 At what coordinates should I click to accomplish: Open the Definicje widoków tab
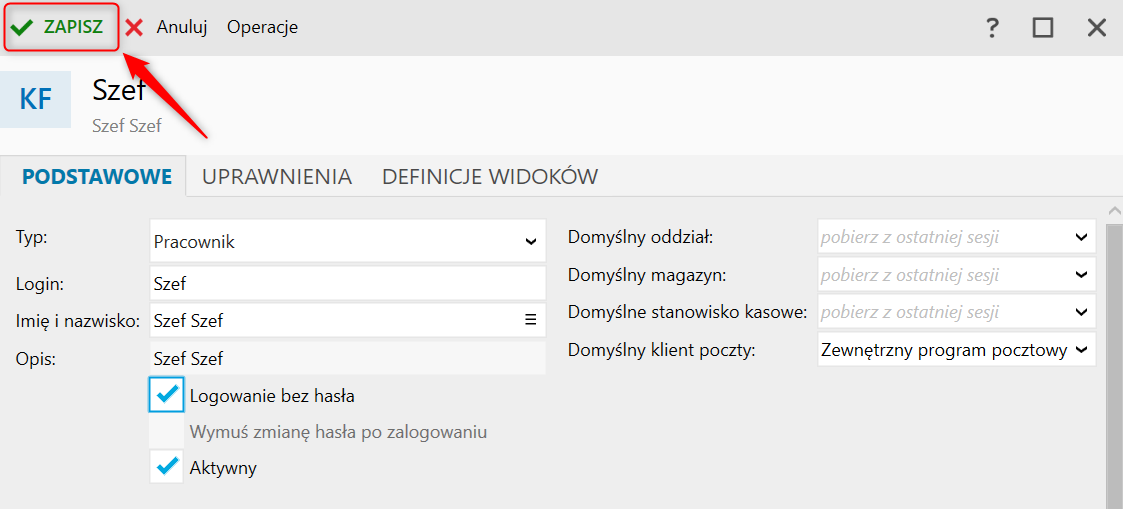[490, 176]
